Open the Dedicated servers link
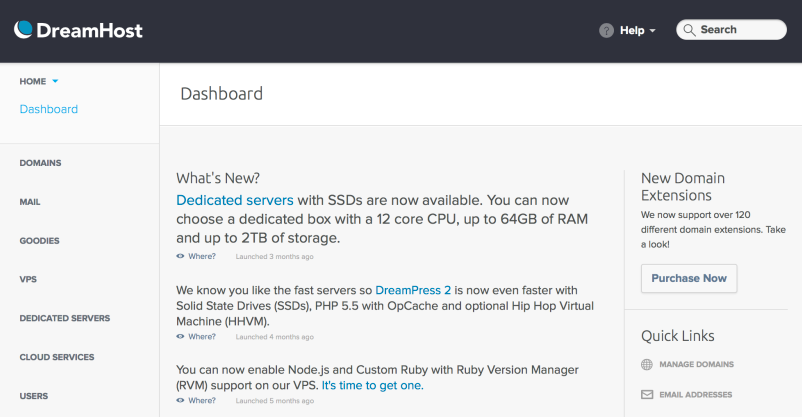This screenshot has width=802, height=417. [235, 200]
